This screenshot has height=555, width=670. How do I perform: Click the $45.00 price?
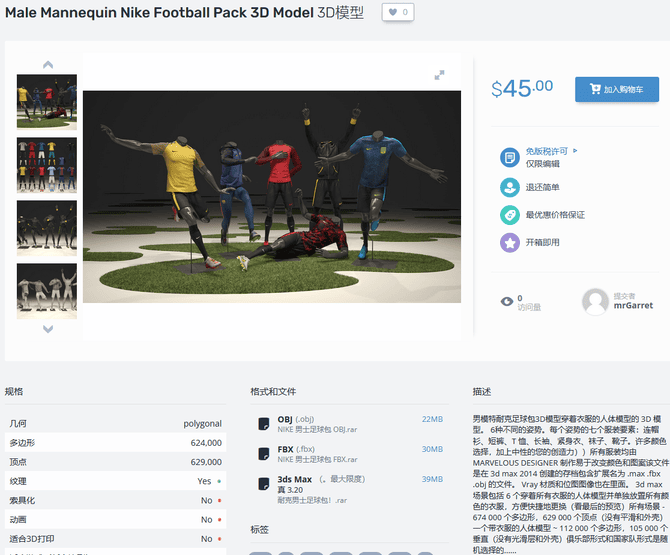pyautogui.click(x=522, y=88)
